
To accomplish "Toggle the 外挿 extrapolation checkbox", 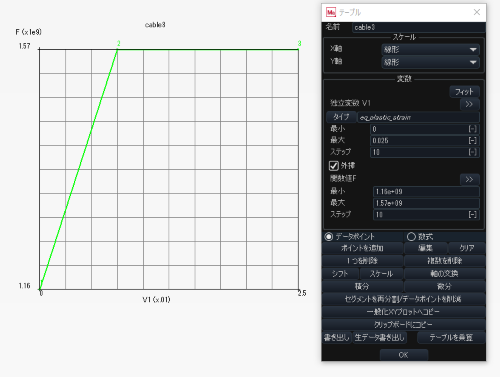I will pyautogui.click(x=334, y=166).
